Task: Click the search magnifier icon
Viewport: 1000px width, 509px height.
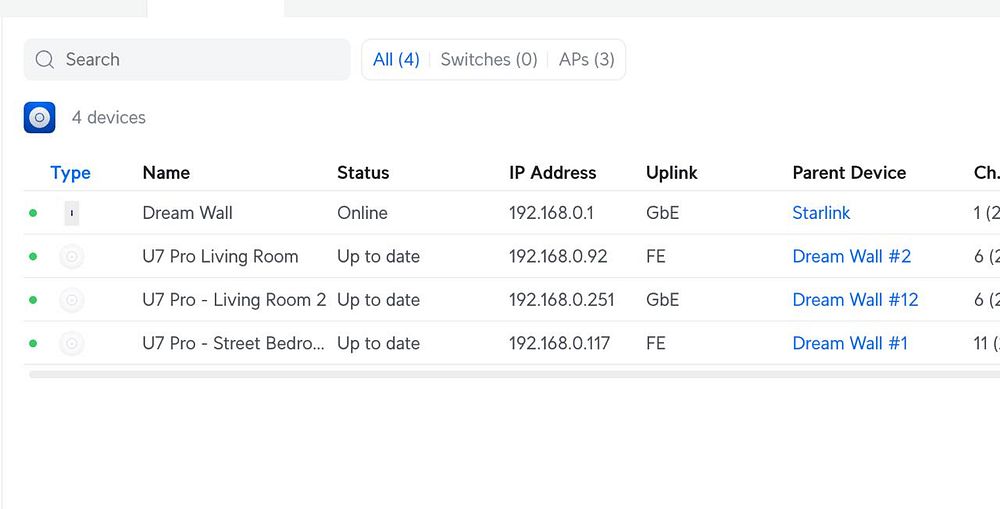Action: [44, 60]
